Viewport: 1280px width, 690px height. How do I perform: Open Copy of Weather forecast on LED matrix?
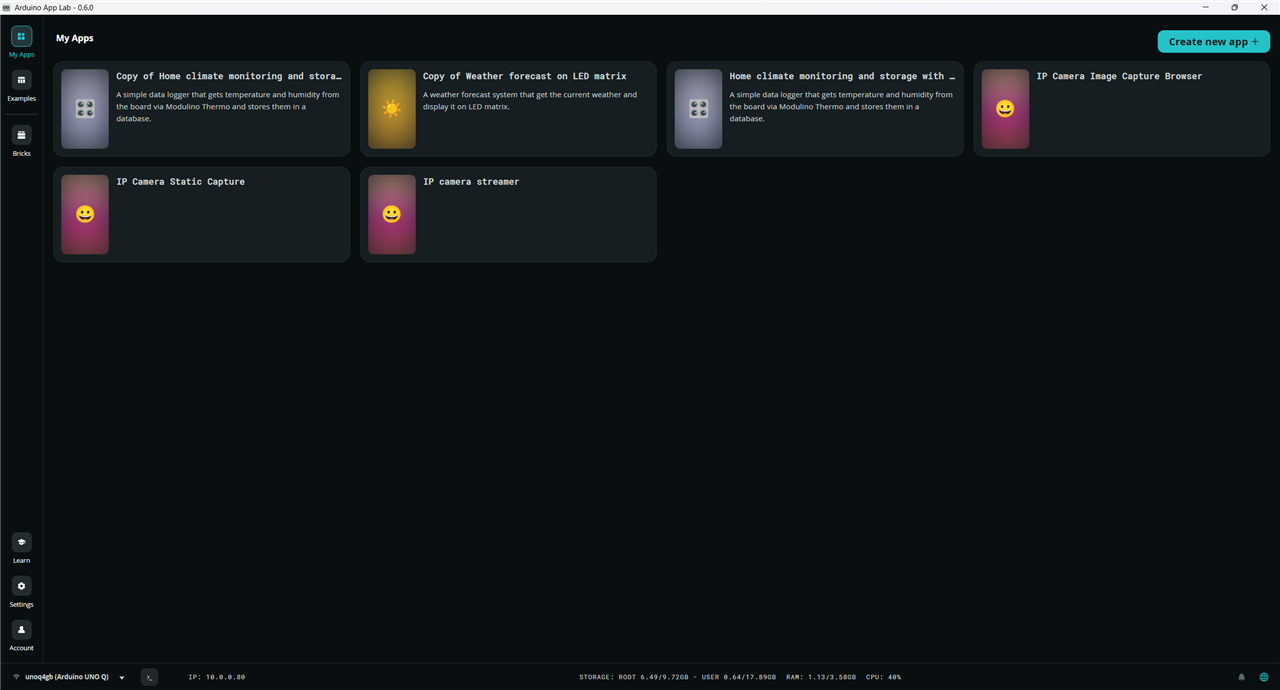pyautogui.click(x=508, y=109)
